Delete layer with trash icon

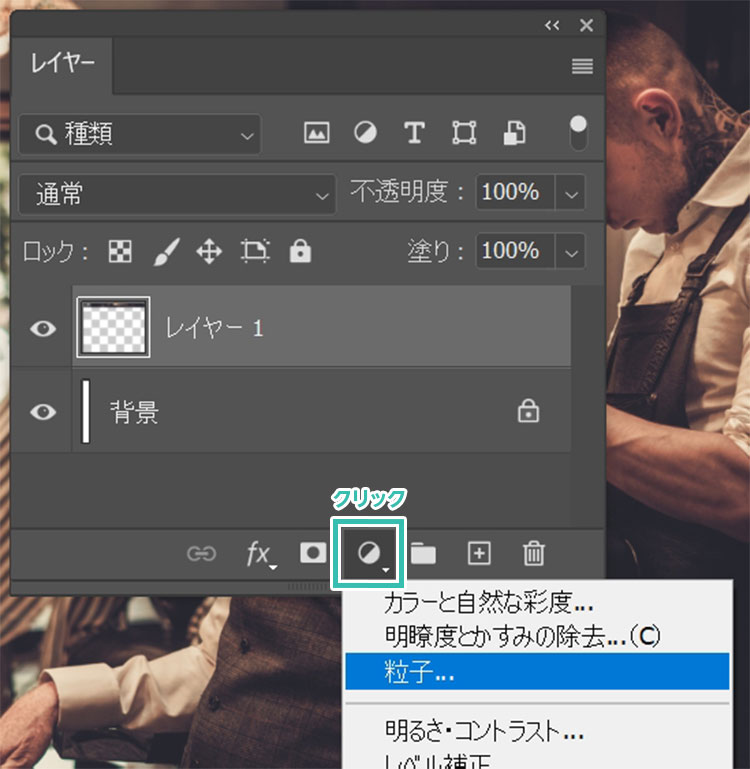534,554
